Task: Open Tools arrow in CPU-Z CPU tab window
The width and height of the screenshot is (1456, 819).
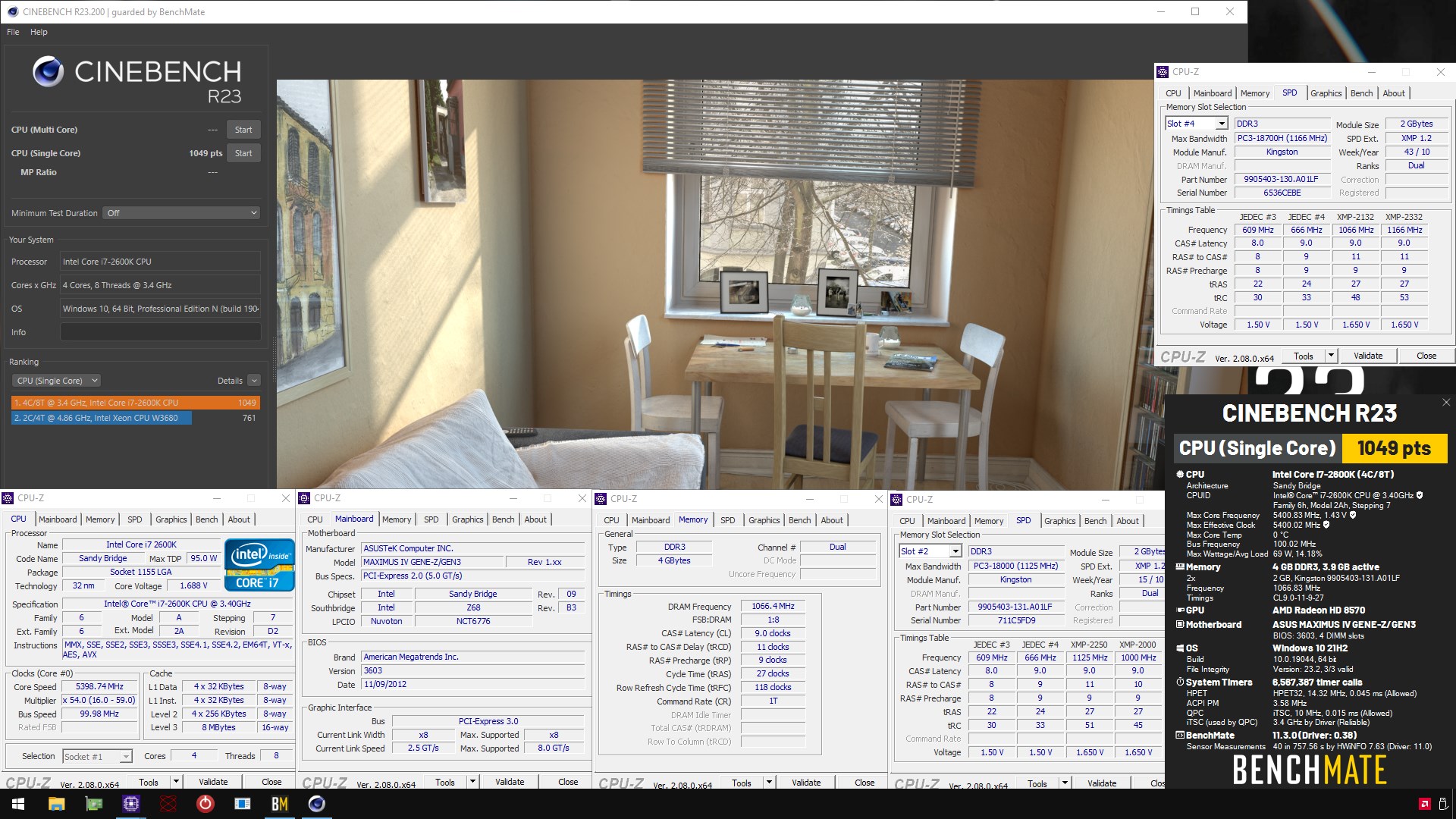Action: coord(176,782)
